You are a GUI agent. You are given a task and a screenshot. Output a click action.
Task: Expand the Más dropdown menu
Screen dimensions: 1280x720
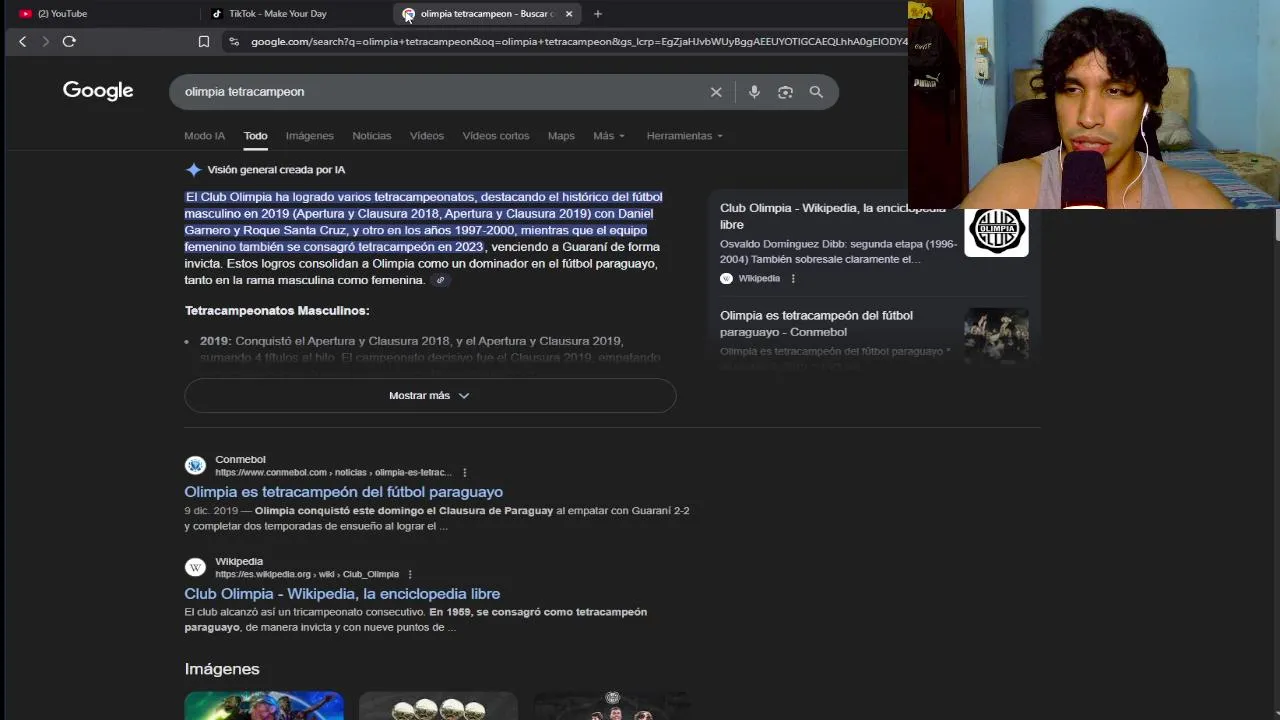(x=608, y=136)
